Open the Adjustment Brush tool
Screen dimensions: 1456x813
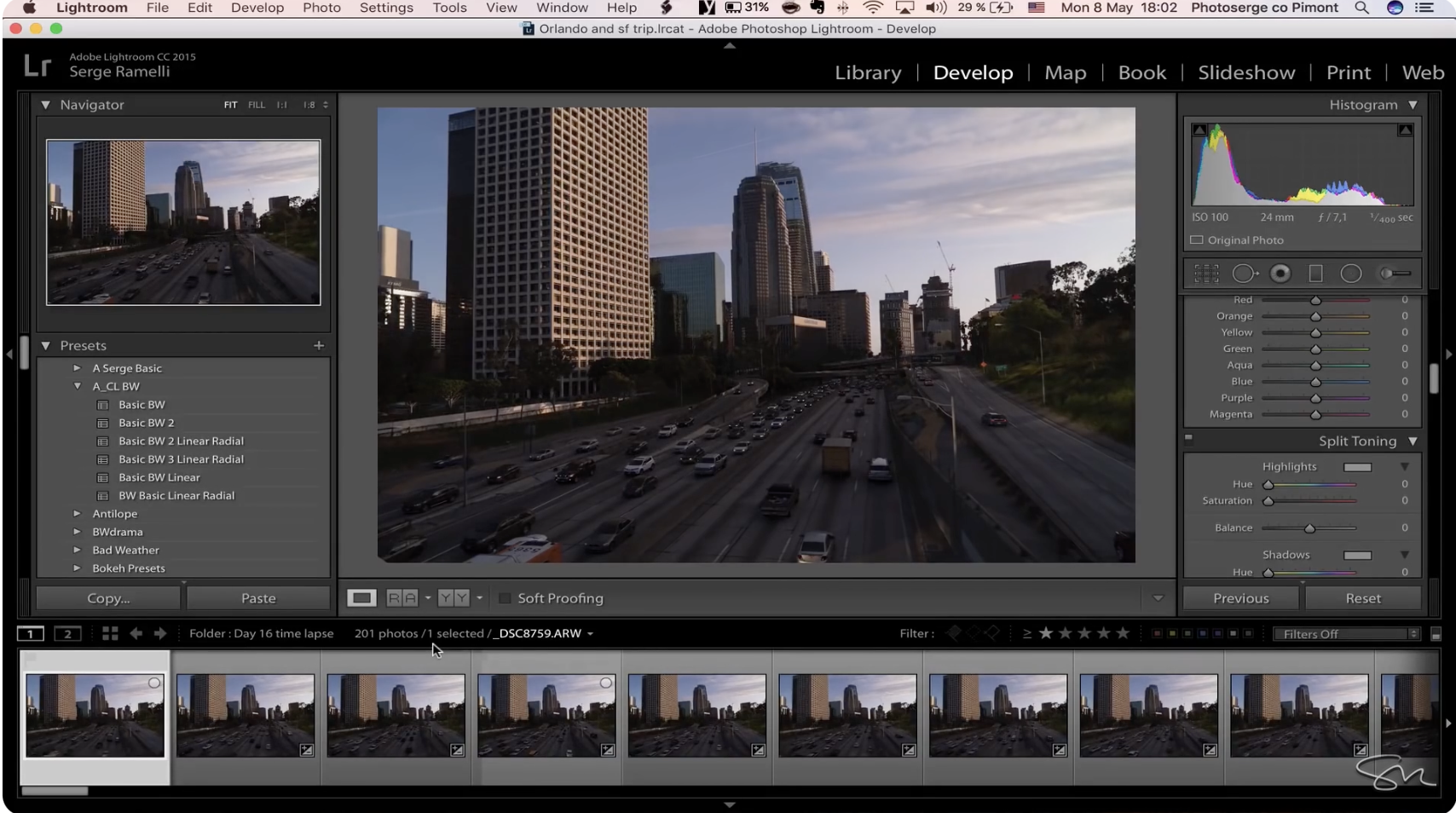[1395, 274]
